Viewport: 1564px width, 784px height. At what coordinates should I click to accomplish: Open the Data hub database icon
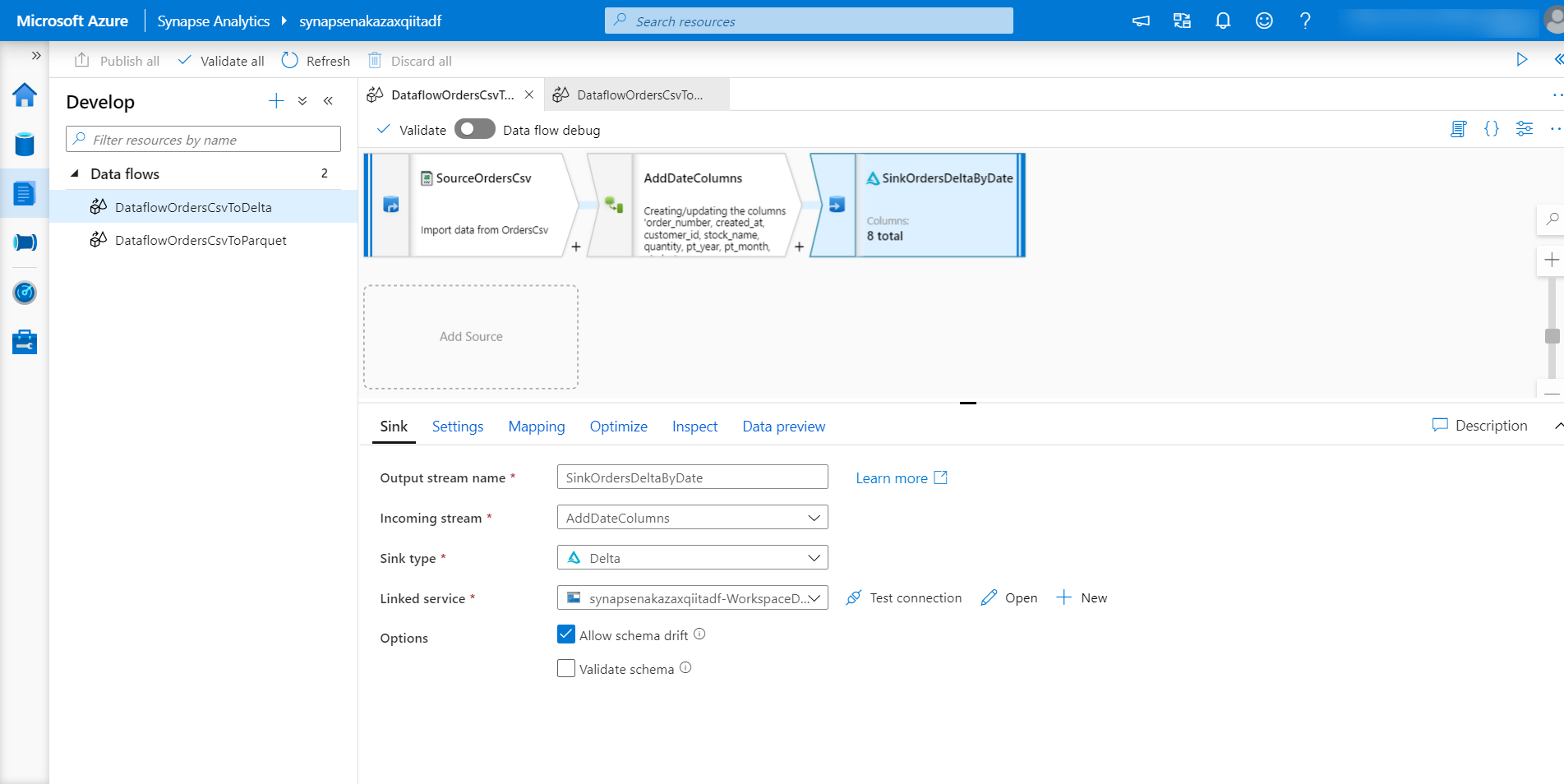(x=25, y=145)
